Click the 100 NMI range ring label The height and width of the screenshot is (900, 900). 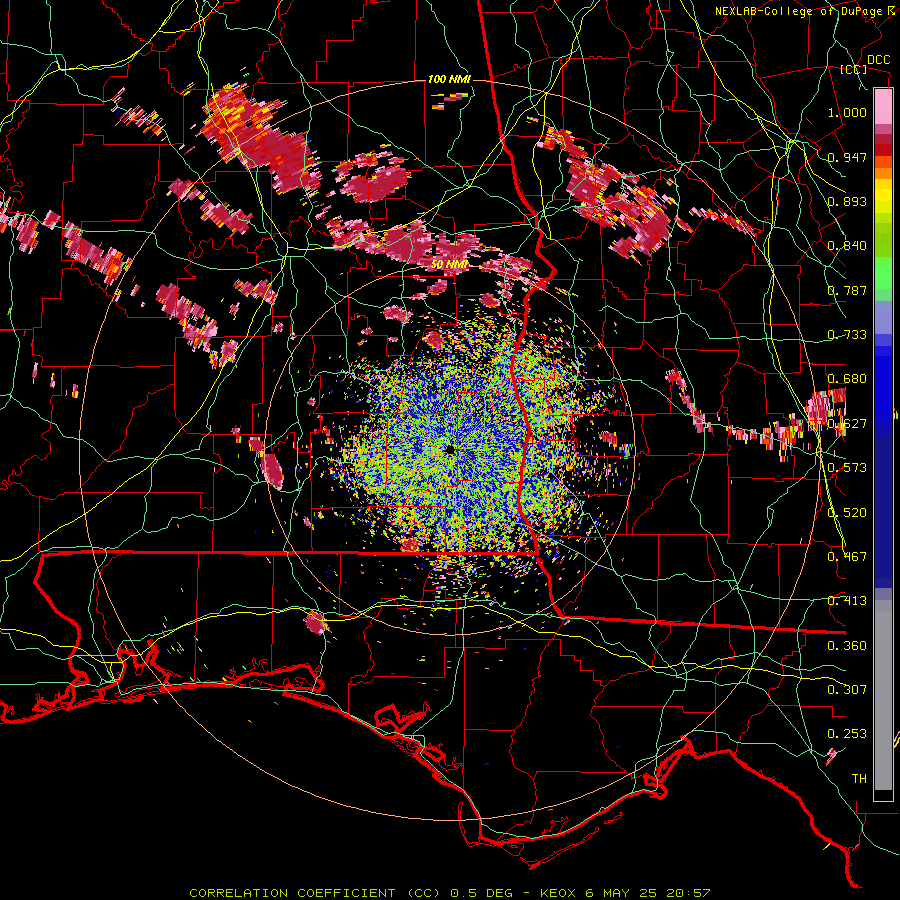449,79
